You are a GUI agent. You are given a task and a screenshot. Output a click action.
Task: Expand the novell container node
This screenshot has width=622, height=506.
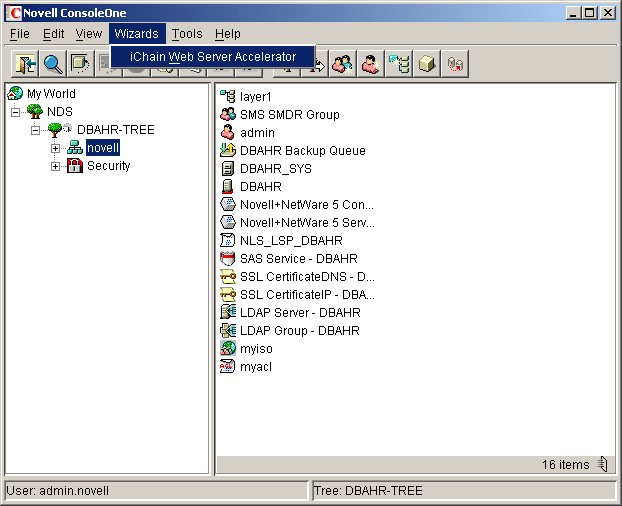click(55, 148)
